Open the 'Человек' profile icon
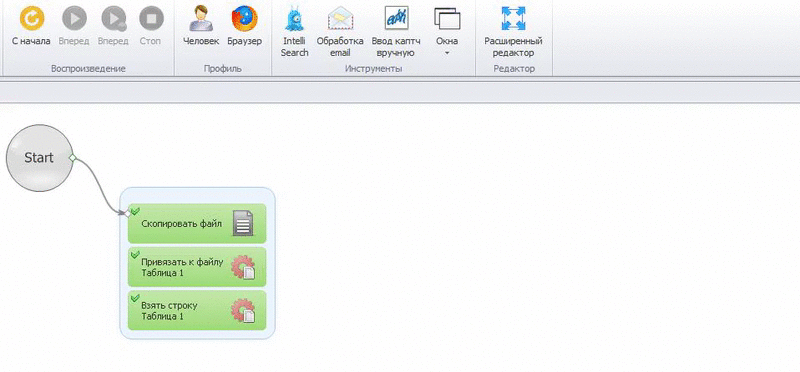The height and width of the screenshot is (372, 800). pos(201,18)
